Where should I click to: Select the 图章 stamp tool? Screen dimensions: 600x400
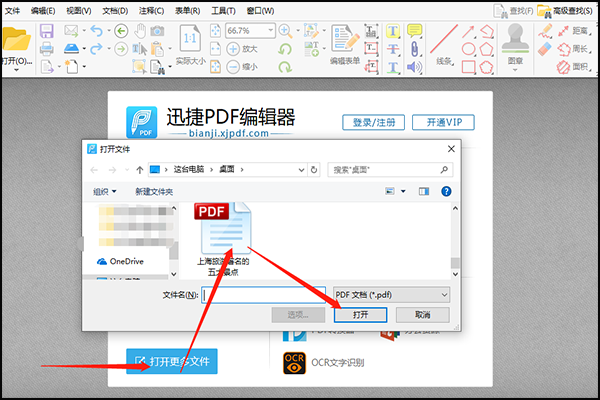515,43
